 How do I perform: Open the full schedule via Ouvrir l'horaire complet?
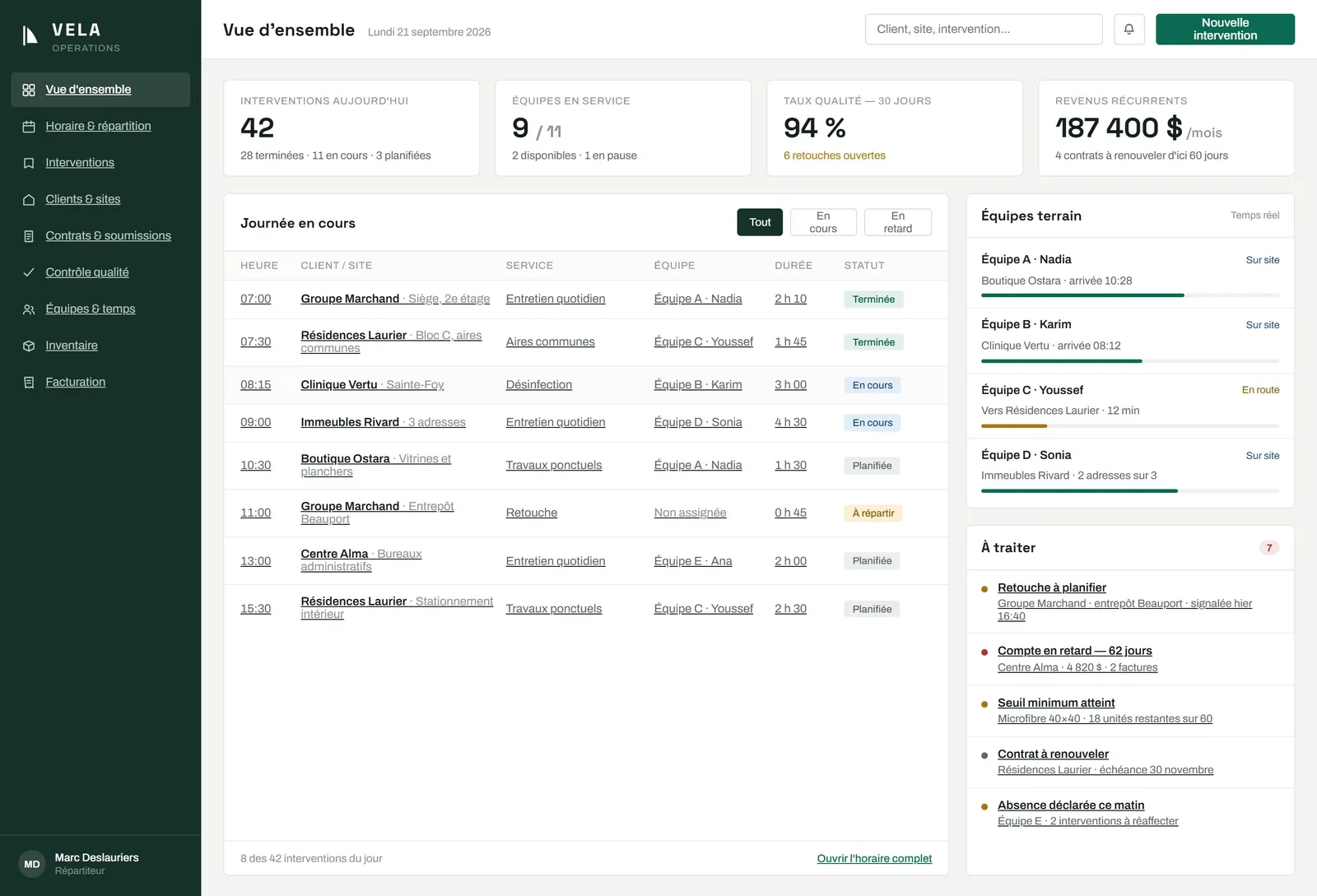874,858
